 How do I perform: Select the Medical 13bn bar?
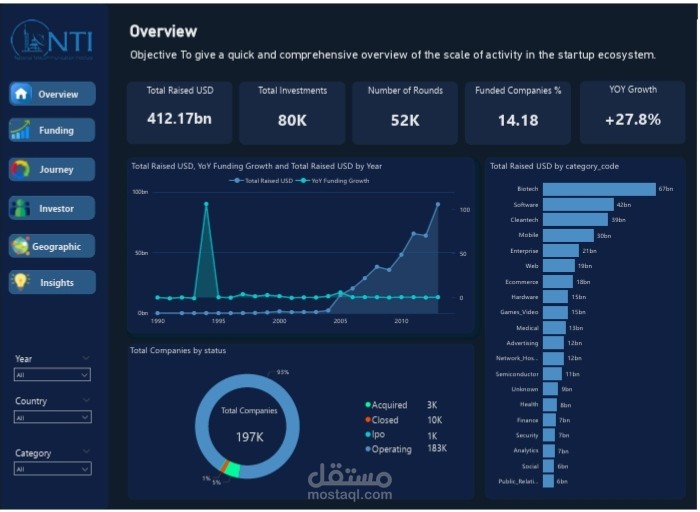click(554, 328)
